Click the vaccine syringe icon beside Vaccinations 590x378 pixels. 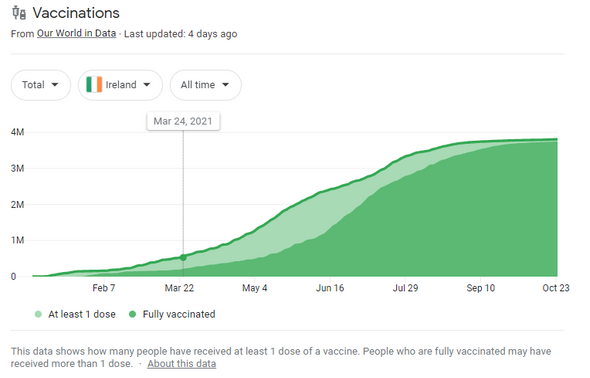pos(19,13)
